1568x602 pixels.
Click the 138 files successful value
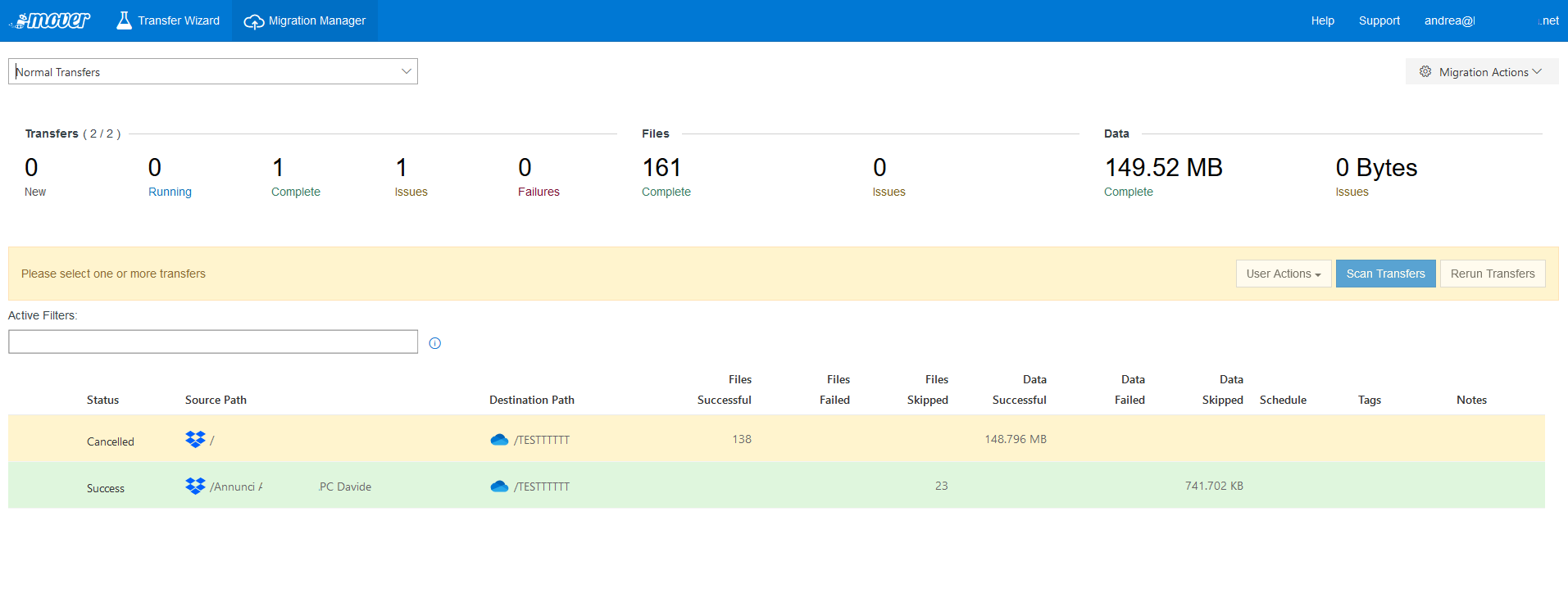coord(742,439)
